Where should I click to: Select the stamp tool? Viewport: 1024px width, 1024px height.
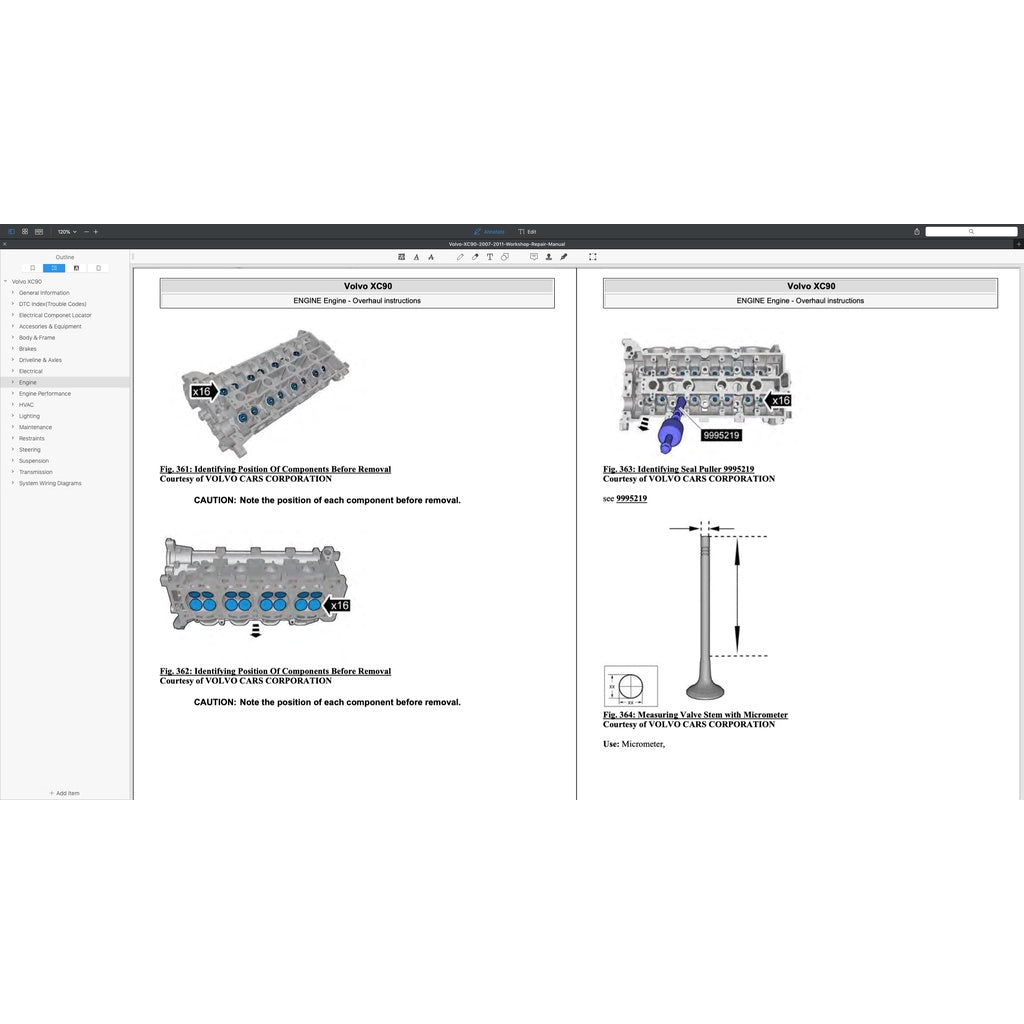[x=548, y=257]
